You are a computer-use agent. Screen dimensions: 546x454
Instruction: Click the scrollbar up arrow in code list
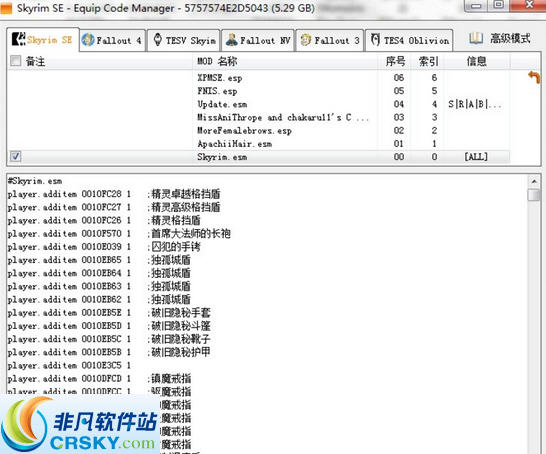[534, 181]
